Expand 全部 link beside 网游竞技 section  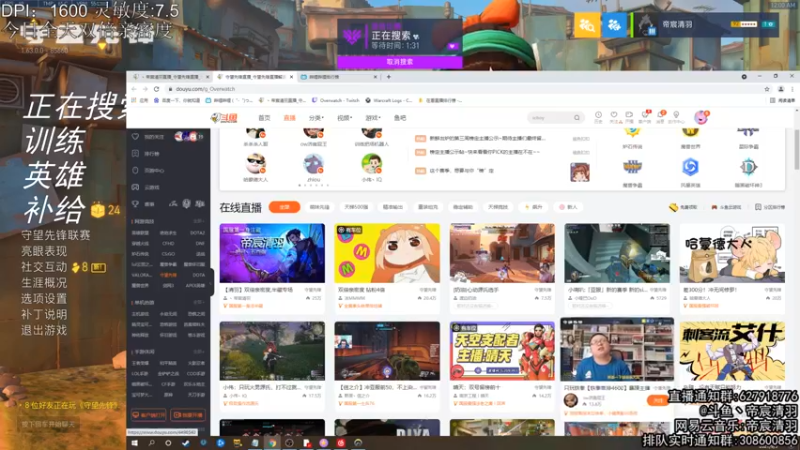198,221
